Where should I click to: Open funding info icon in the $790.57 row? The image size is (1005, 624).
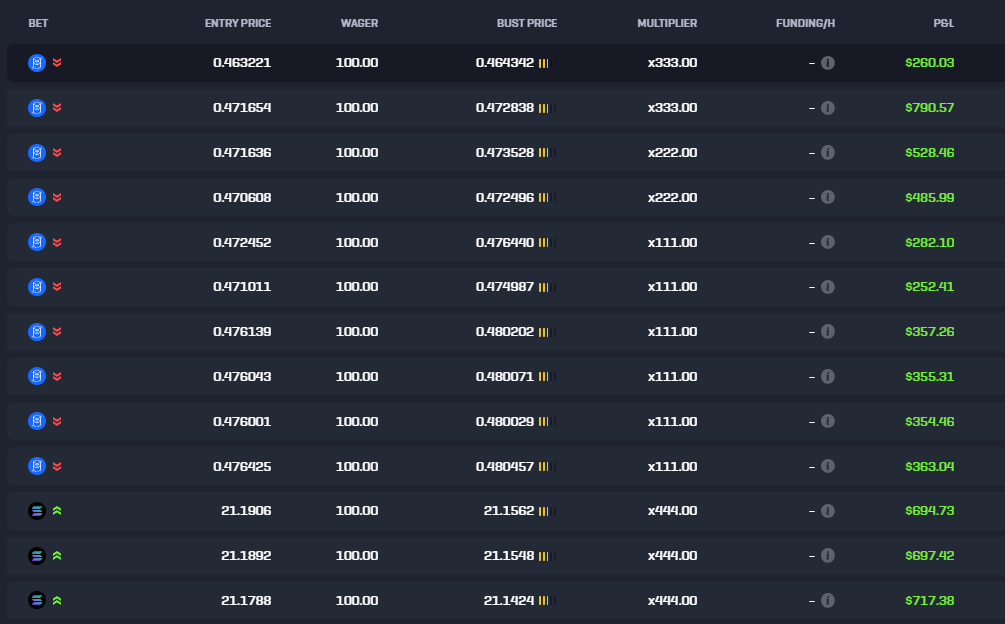(x=828, y=108)
